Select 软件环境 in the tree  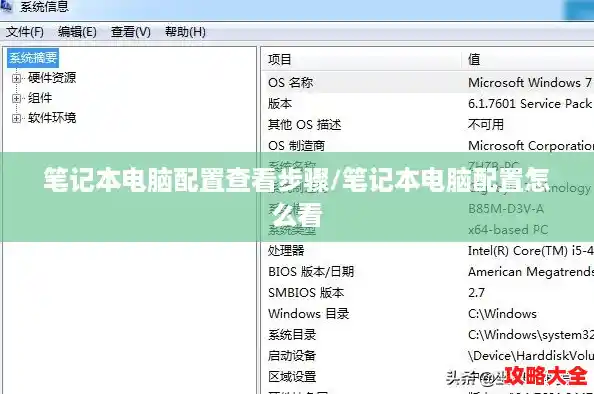tap(52, 118)
